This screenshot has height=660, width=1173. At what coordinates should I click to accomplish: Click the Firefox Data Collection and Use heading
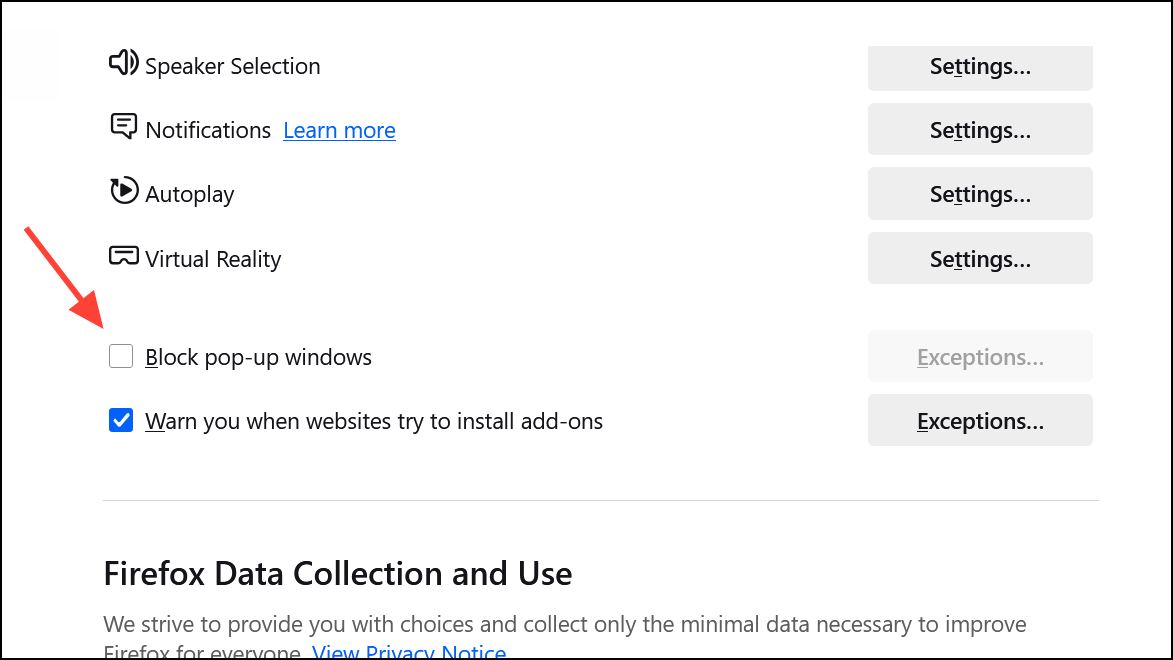(x=337, y=573)
